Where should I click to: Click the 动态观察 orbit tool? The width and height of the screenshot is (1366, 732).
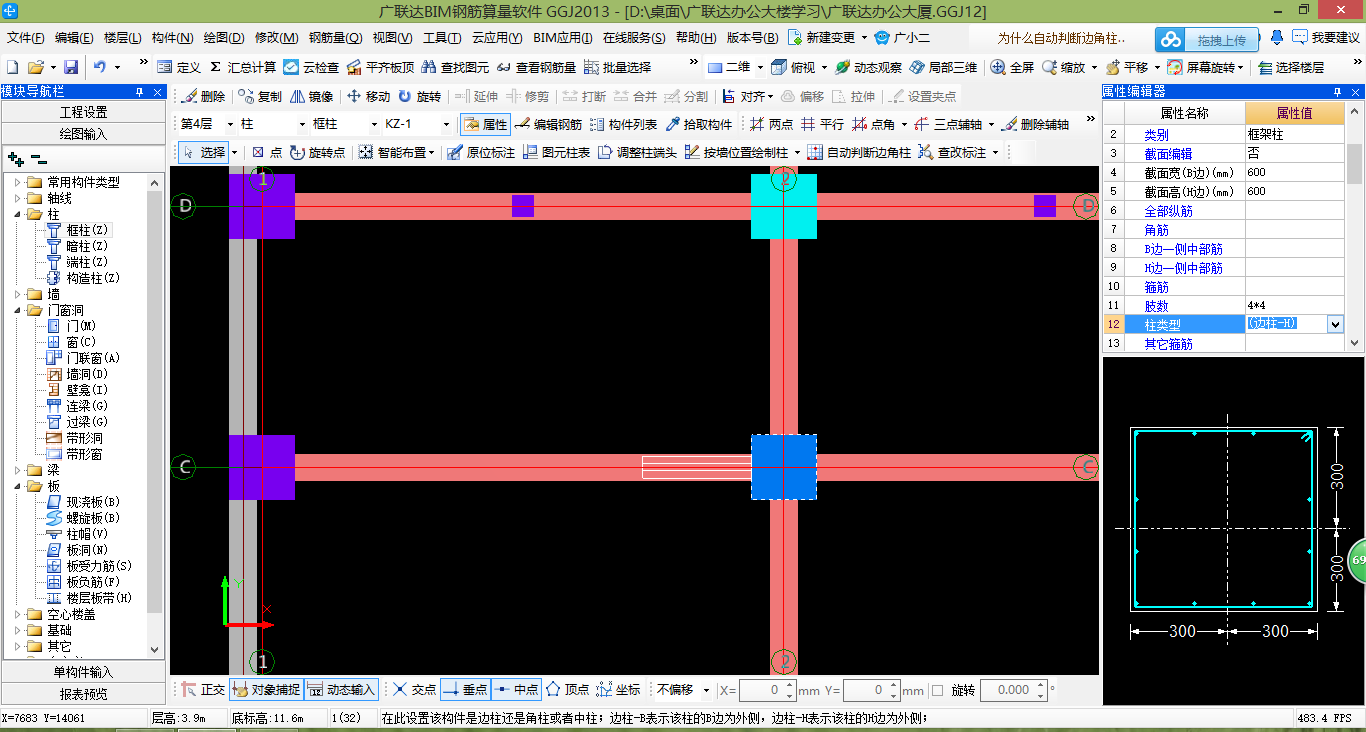coord(868,67)
